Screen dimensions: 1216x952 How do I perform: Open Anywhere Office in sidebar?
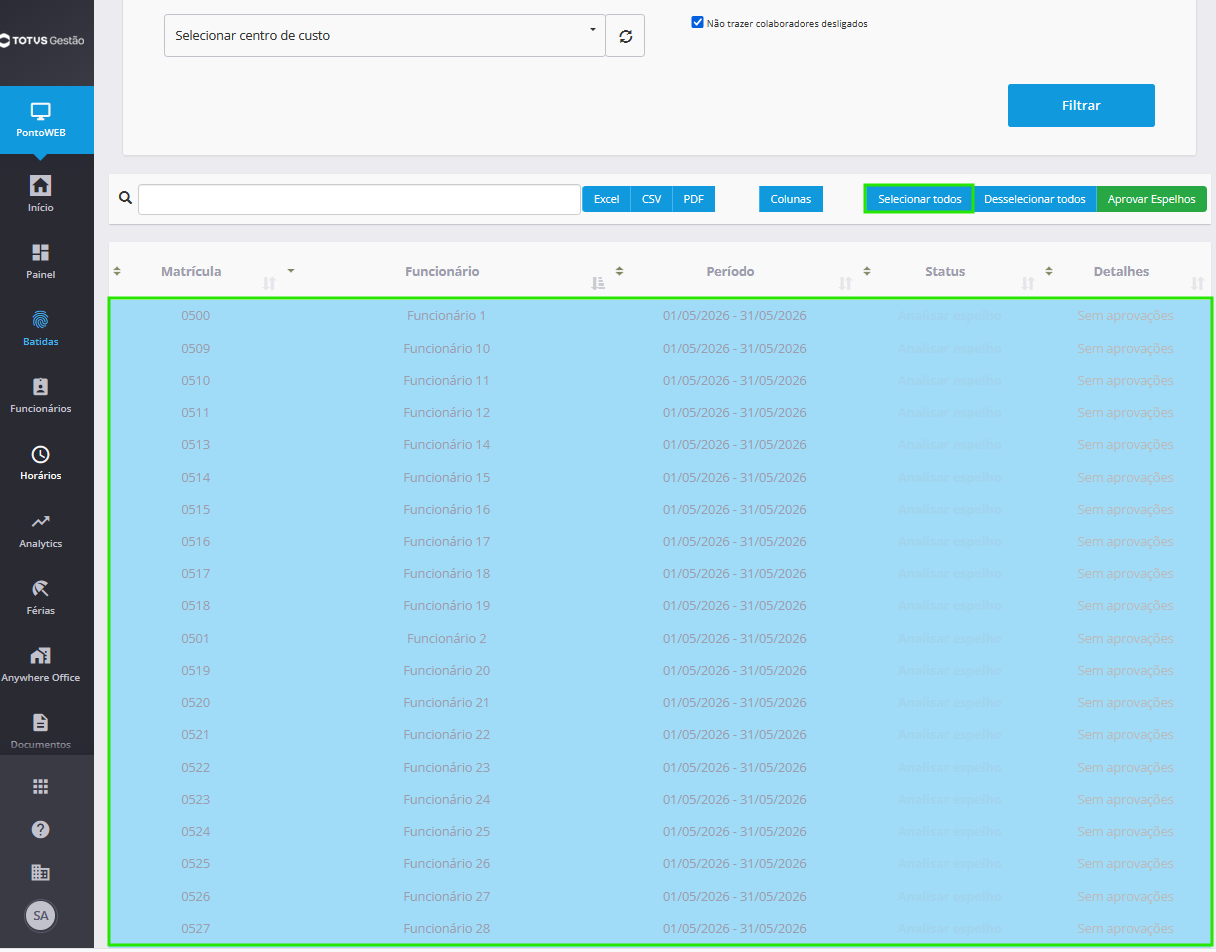pyautogui.click(x=41, y=664)
